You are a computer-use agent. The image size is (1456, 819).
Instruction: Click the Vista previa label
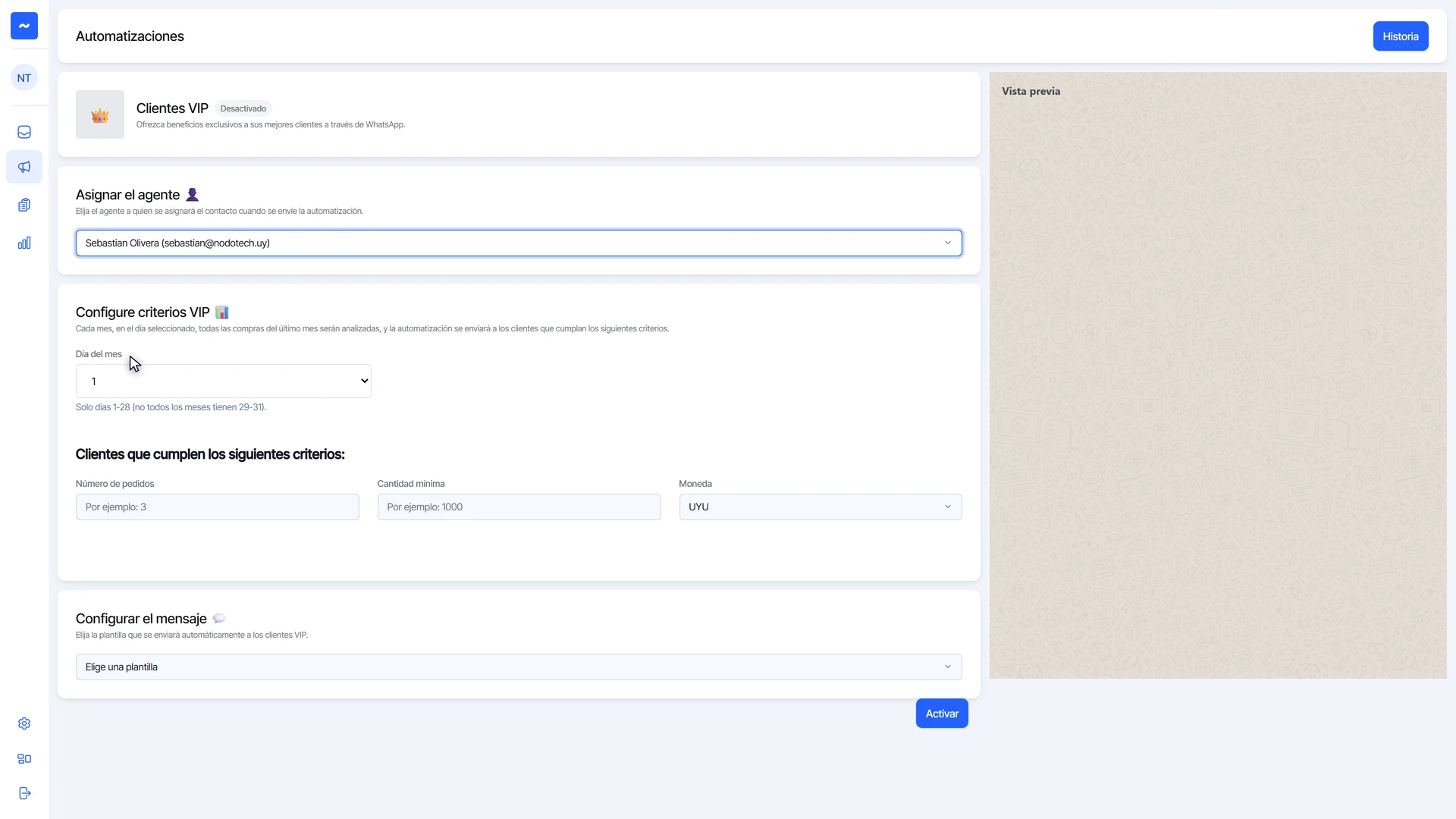coord(1031,91)
